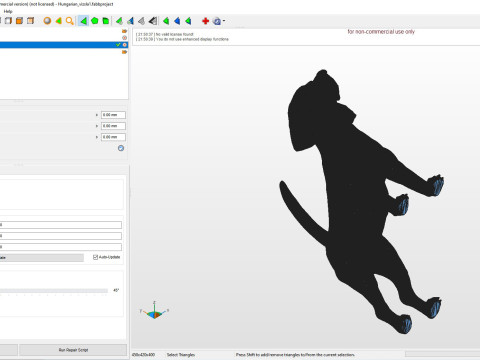Expand arrow beside the topmost 0.00 mm field

97,115
